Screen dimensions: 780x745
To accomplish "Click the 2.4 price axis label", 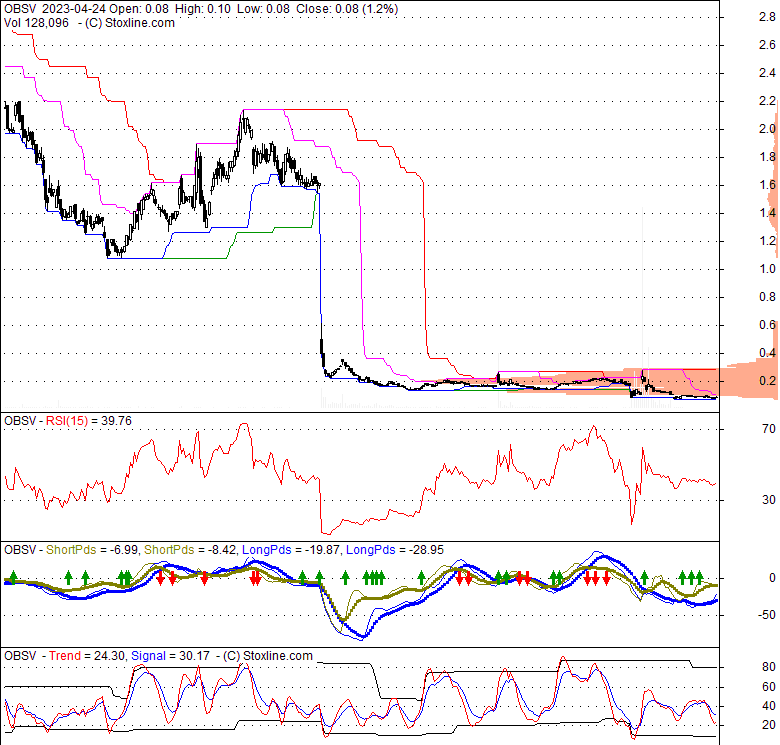I will pos(767,73).
